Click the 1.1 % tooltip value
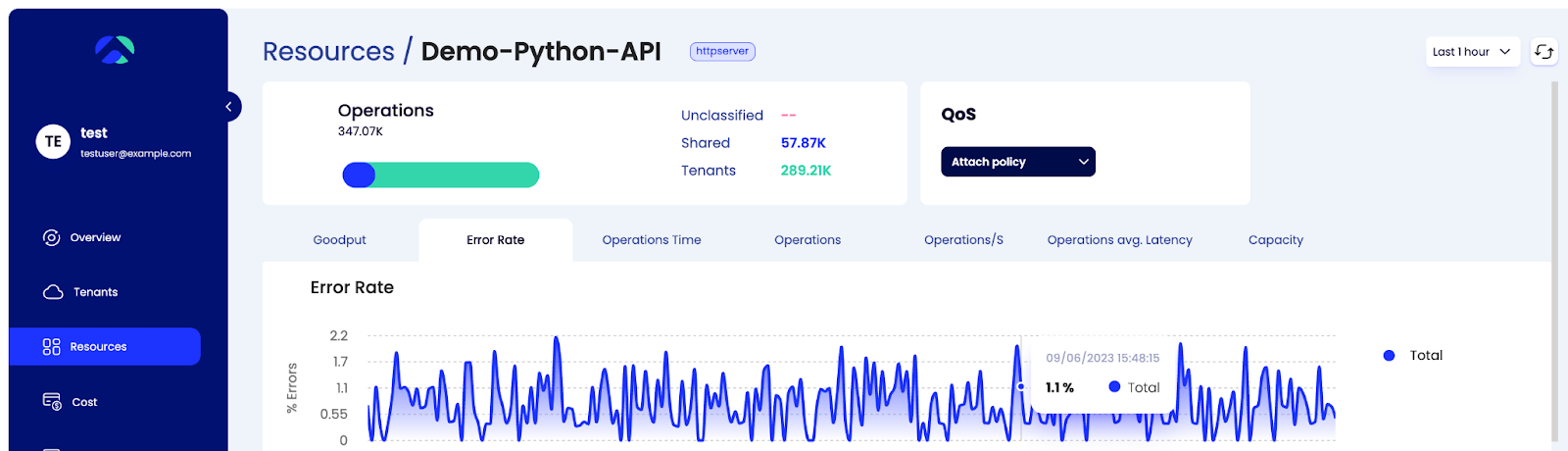The width and height of the screenshot is (1568, 451). (1059, 387)
